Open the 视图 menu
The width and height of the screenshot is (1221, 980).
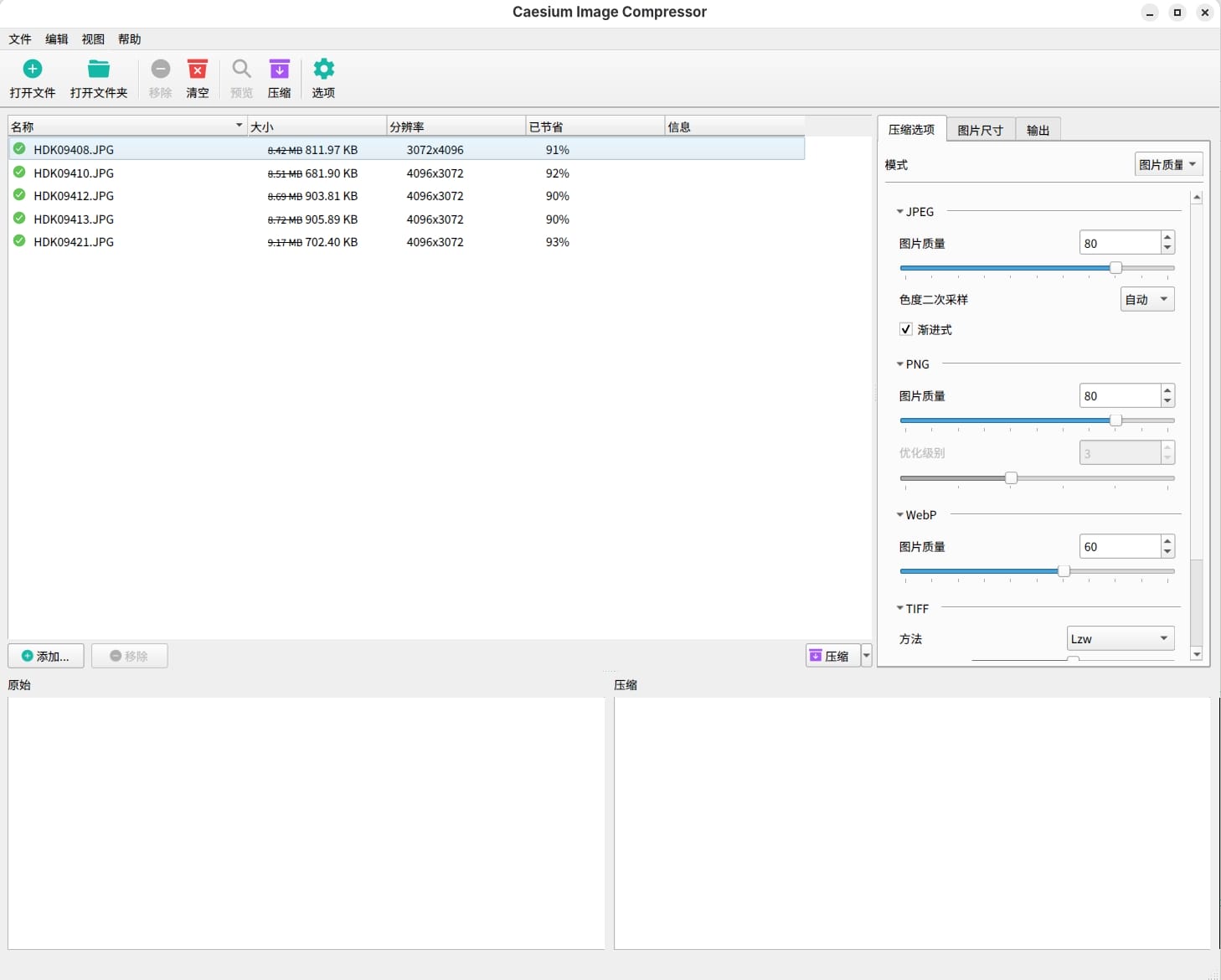coord(93,39)
